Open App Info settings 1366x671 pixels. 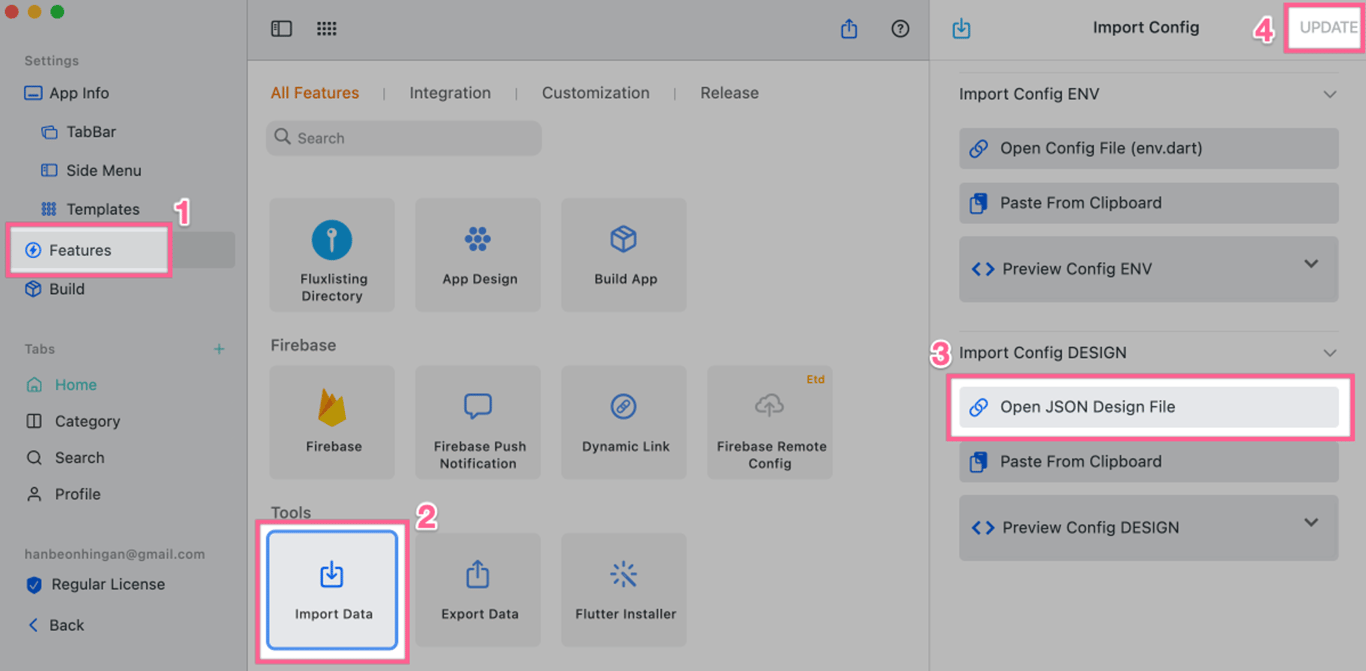click(67, 93)
